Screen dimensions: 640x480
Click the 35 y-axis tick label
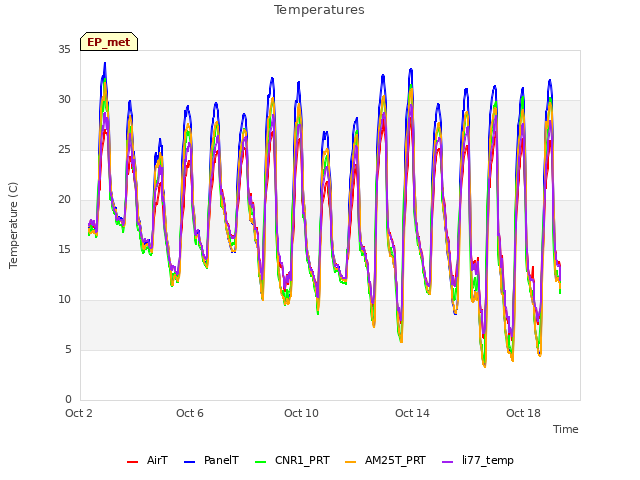(64, 49)
